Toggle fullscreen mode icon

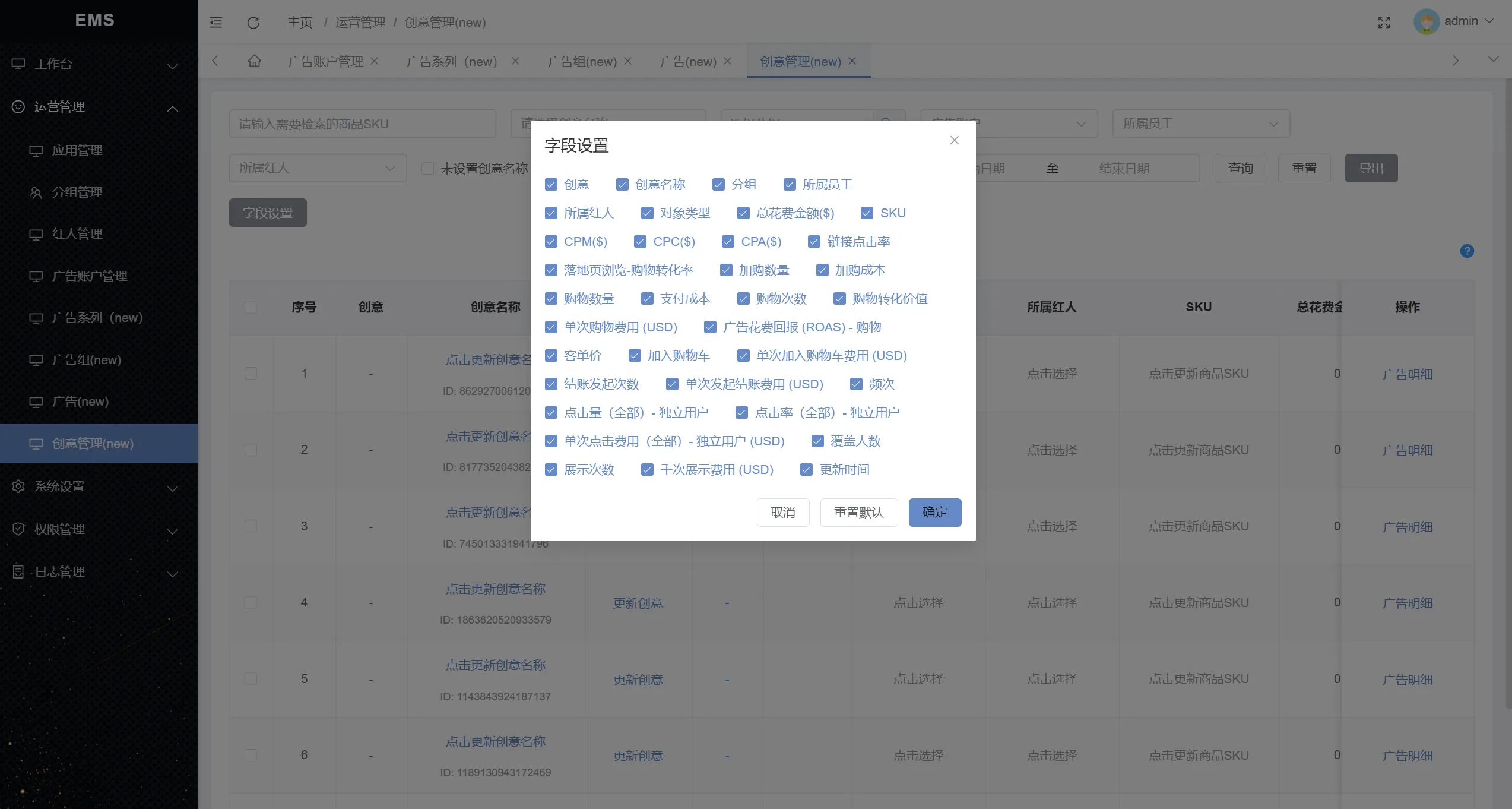1384,23
